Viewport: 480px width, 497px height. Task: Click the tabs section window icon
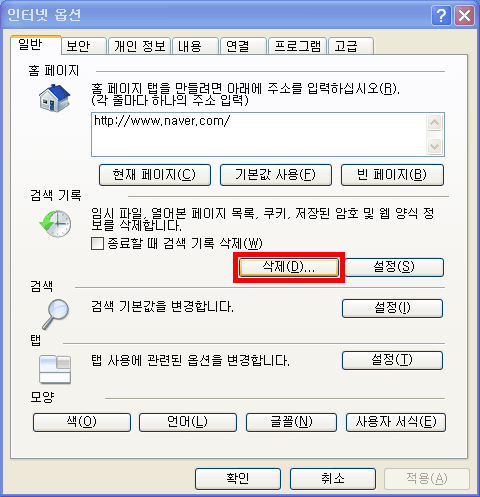click(x=55, y=369)
